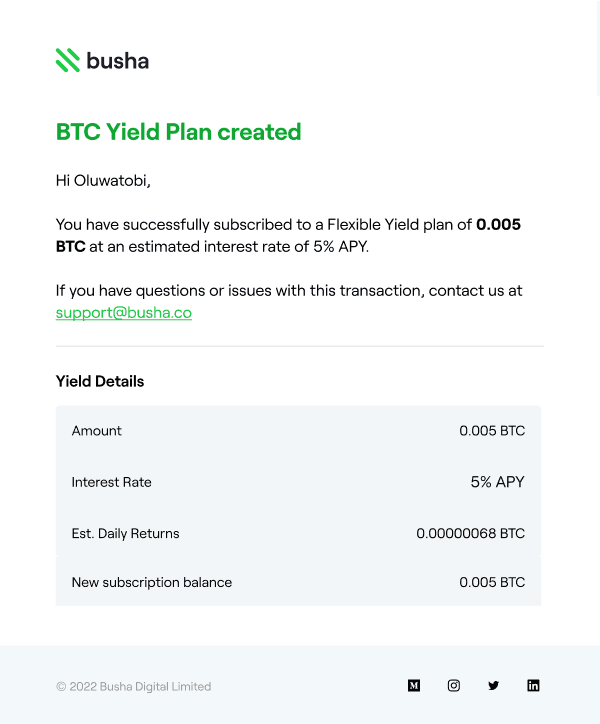Viewport: 600px width, 724px height.
Task: Select the New subscription balance label
Action: pyautogui.click(x=152, y=582)
